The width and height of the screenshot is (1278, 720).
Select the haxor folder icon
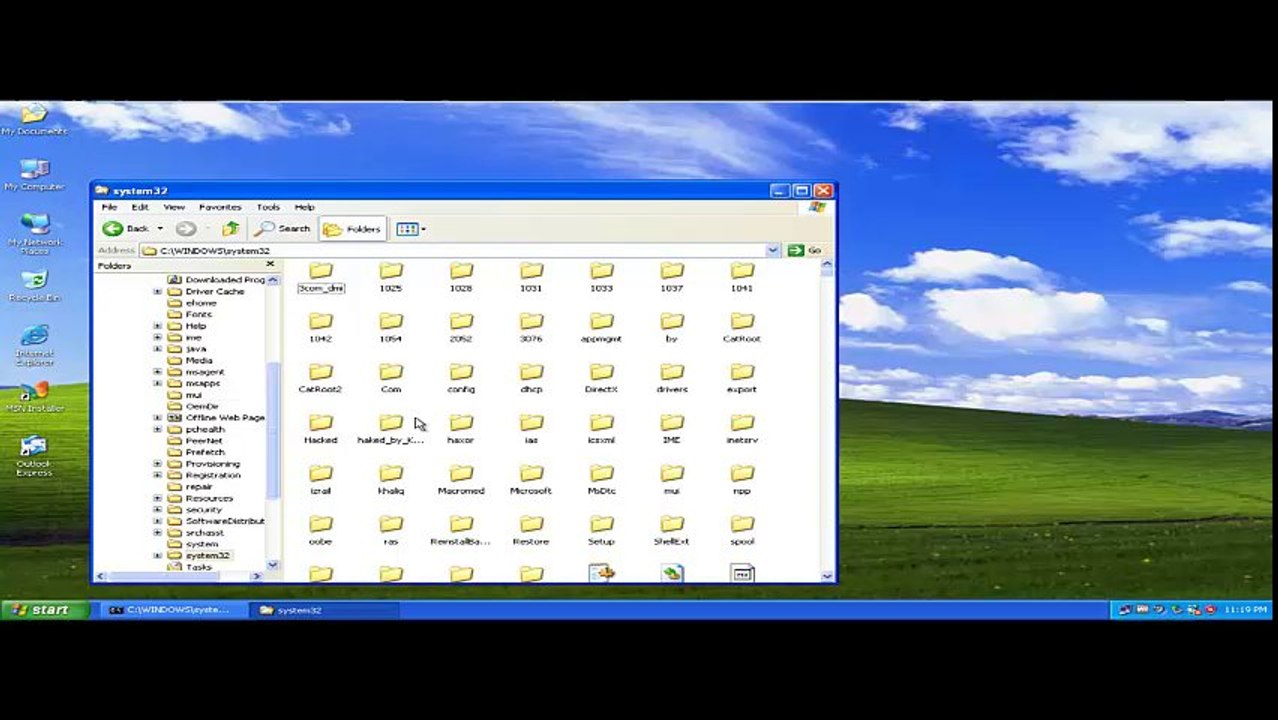[461, 423]
